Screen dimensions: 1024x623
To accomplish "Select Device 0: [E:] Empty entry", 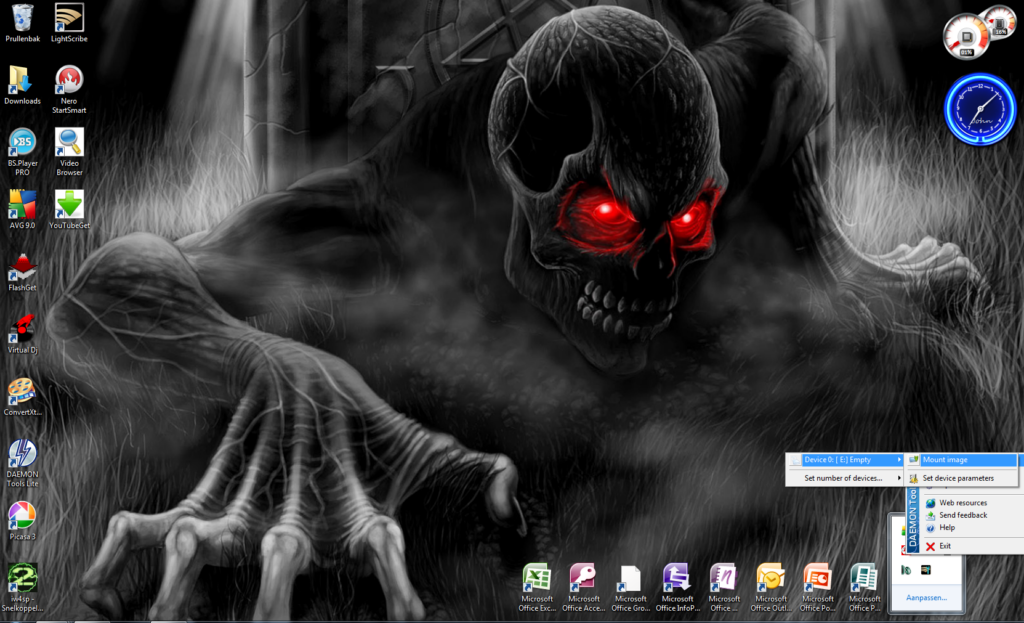I will [844, 460].
